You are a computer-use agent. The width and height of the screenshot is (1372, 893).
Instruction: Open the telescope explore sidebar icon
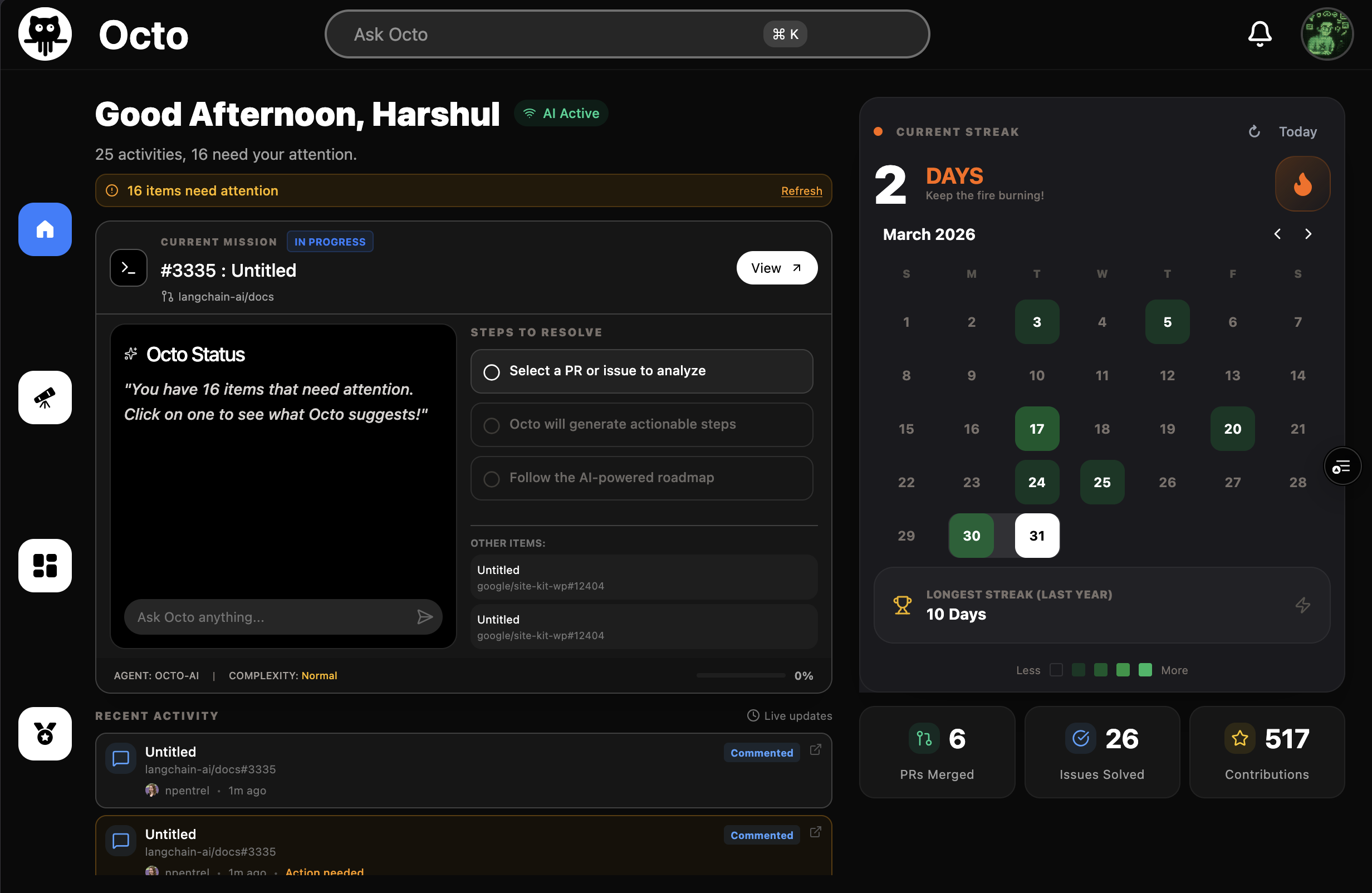click(x=45, y=398)
